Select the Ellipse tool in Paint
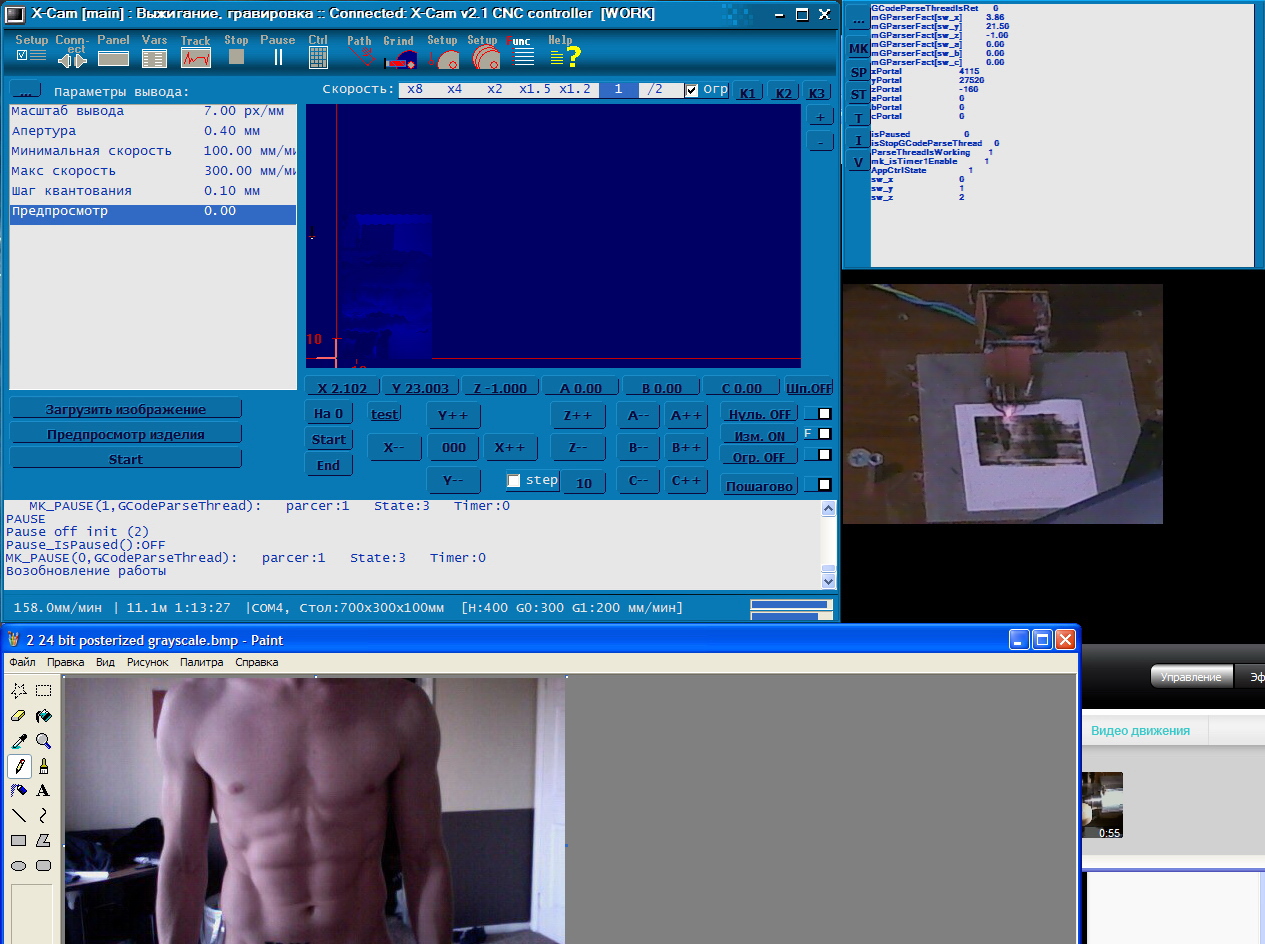 [x=19, y=866]
